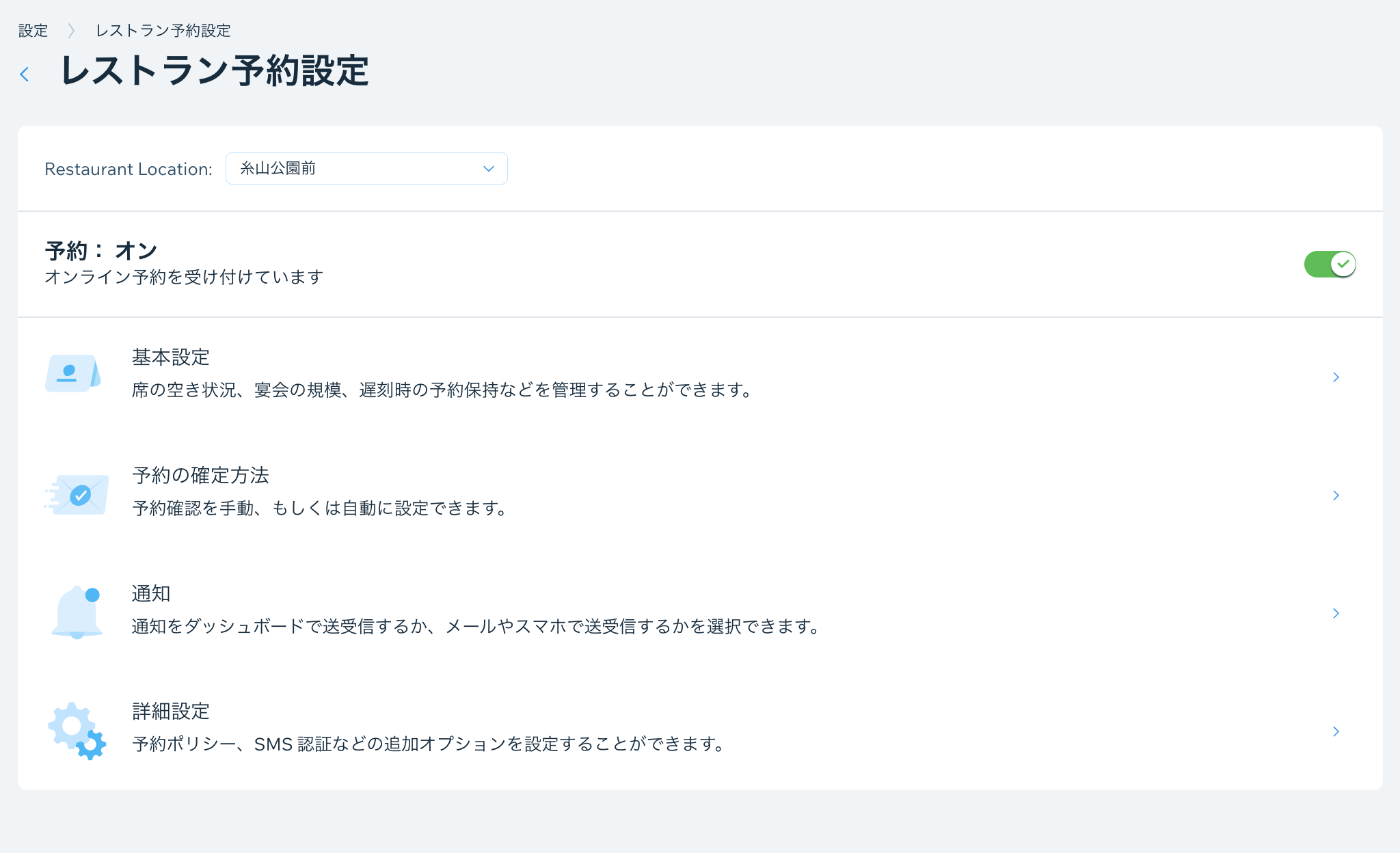Image resolution: width=1400 pixels, height=853 pixels.
Task: Open 基本設定 settings title
Action: [x=171, y=357]
